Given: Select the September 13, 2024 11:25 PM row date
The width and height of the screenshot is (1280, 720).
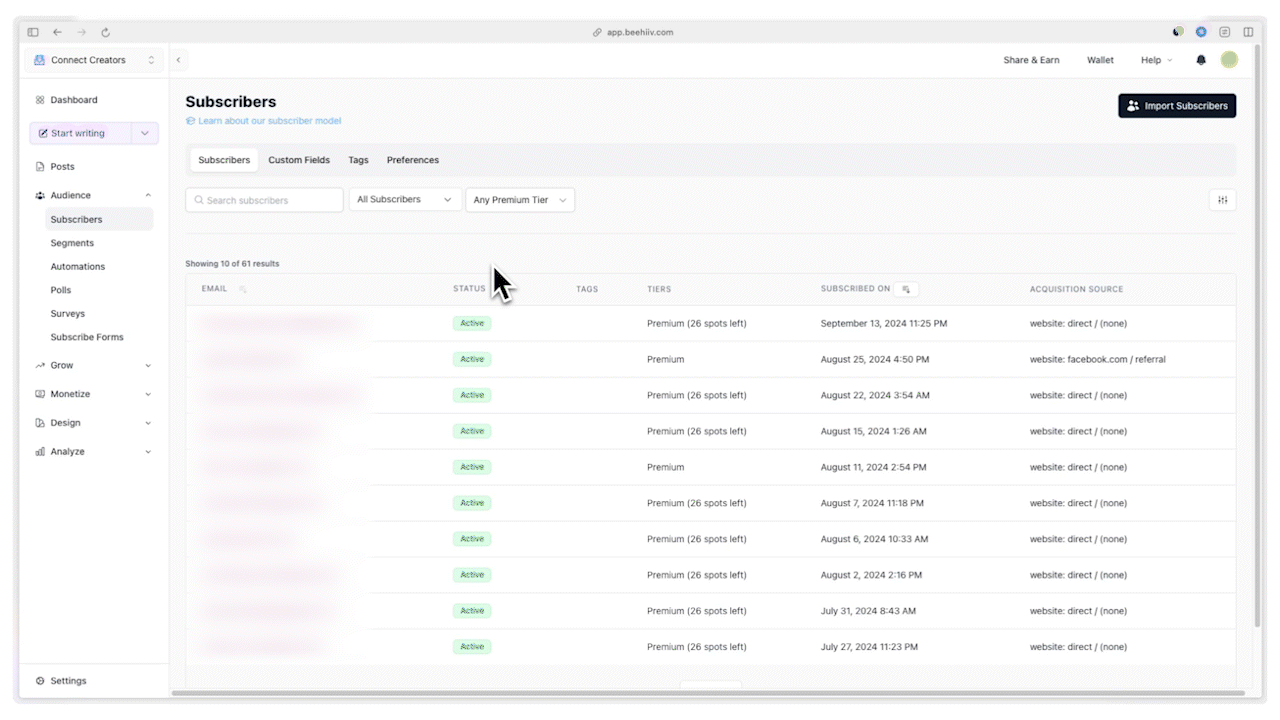Looking at the screenshot, I should pyautogui.click(x=884, y=324).
